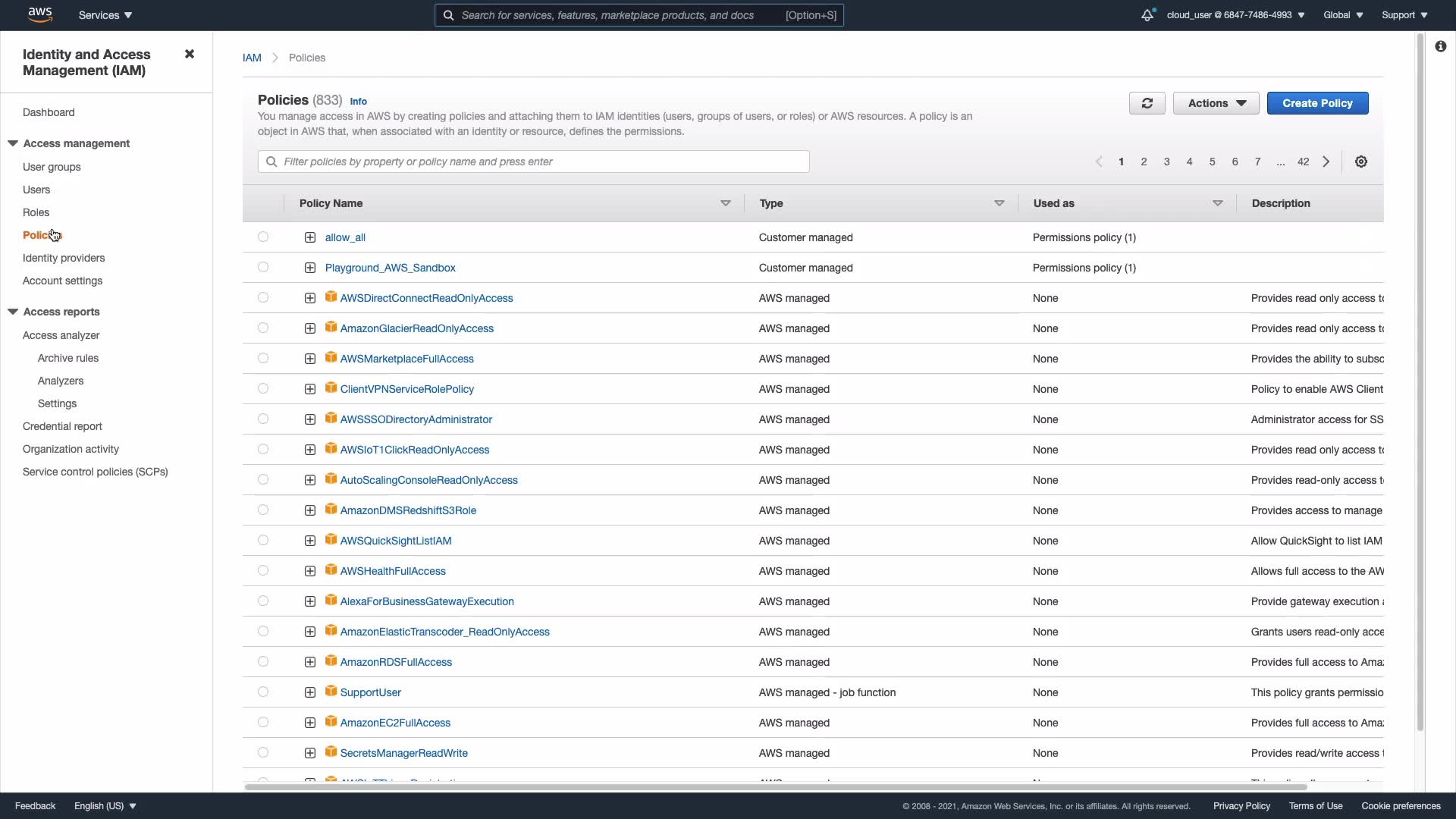Click the info circle icon at right edge
The width and height of the screenshot is (1456, 819).
tap(1441, 46)
